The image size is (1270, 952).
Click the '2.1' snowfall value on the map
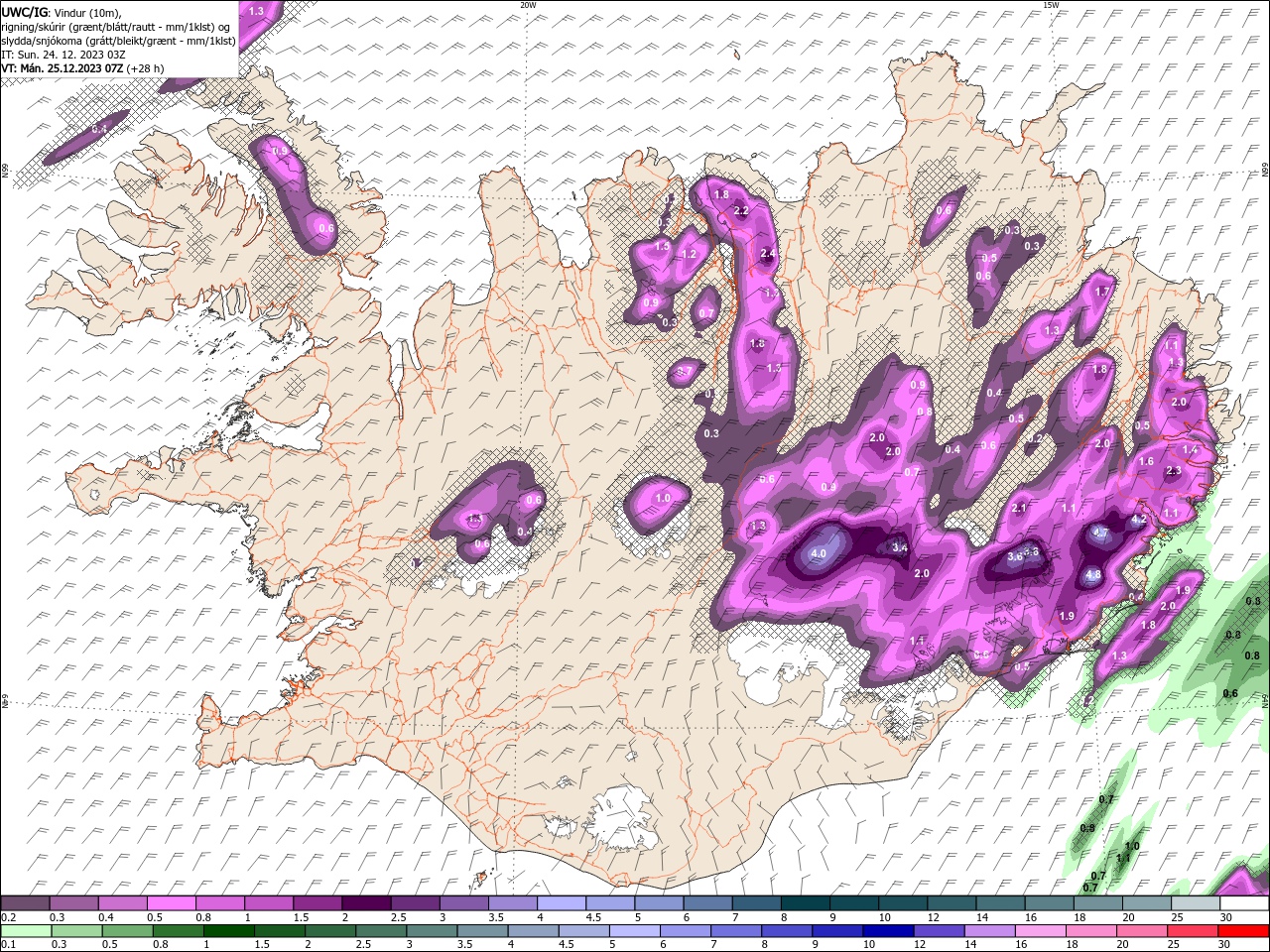[1019, 509]
